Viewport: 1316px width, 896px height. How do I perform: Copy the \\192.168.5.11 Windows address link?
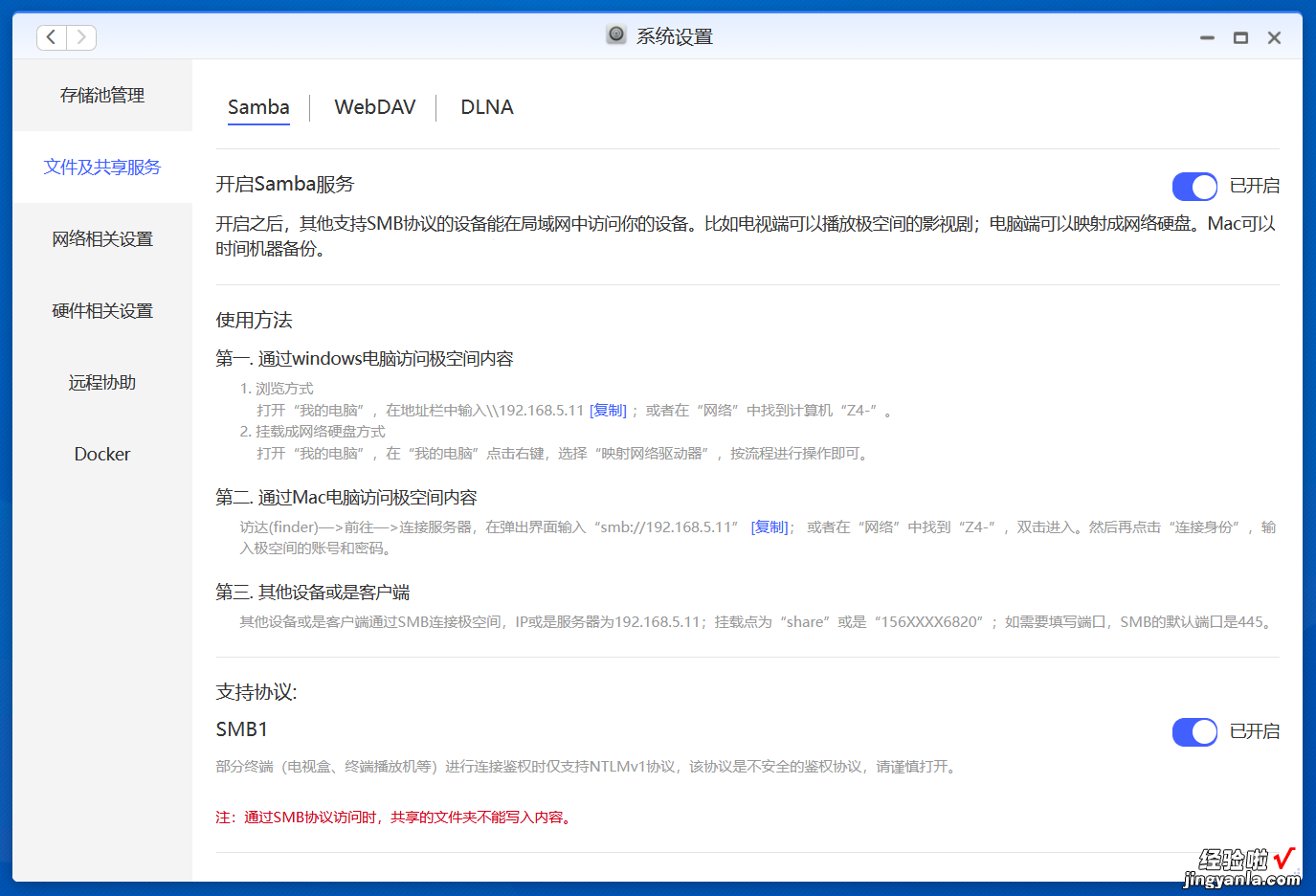click(x=609, y=410)
